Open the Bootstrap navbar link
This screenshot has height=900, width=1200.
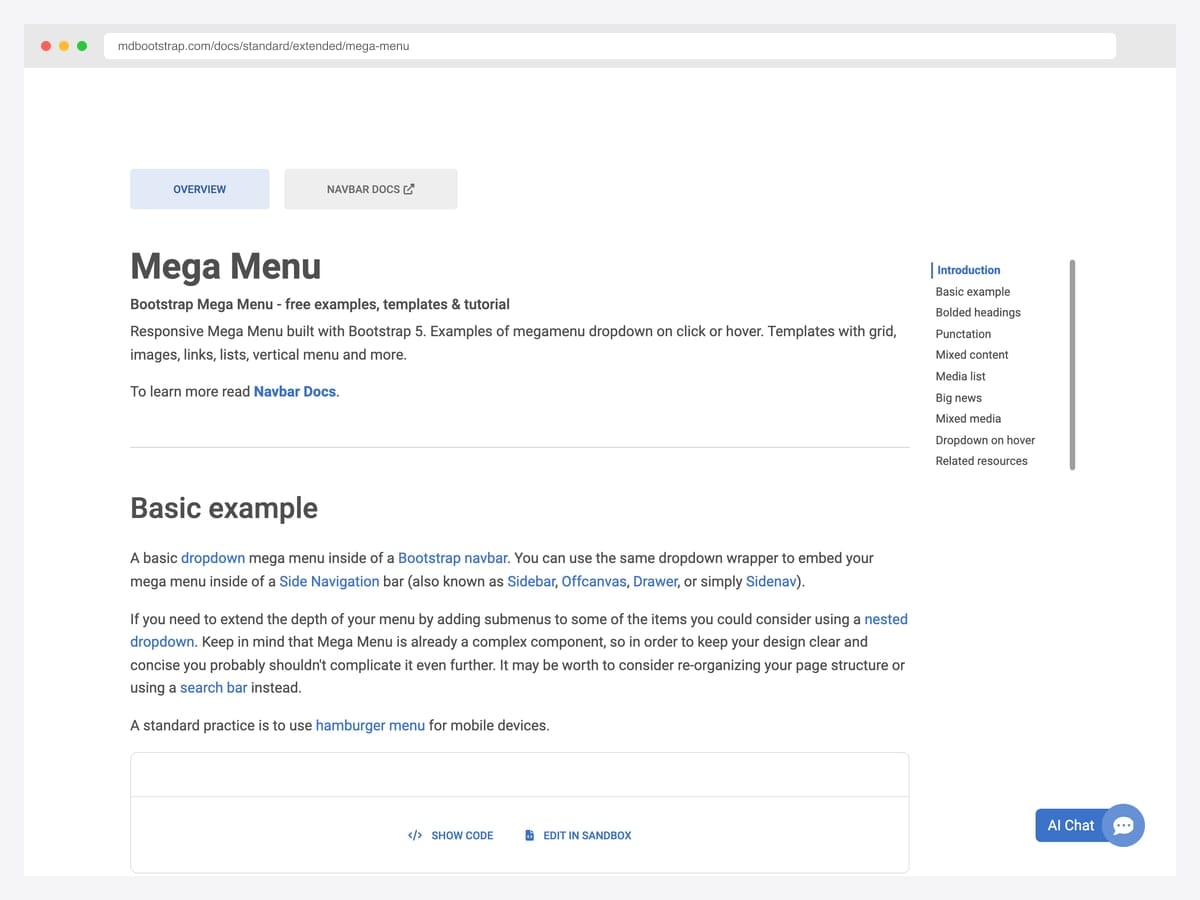tap(453, 558)
